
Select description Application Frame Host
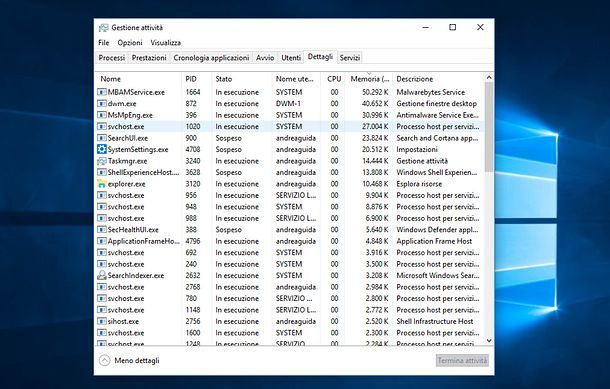tap(434, 241)
